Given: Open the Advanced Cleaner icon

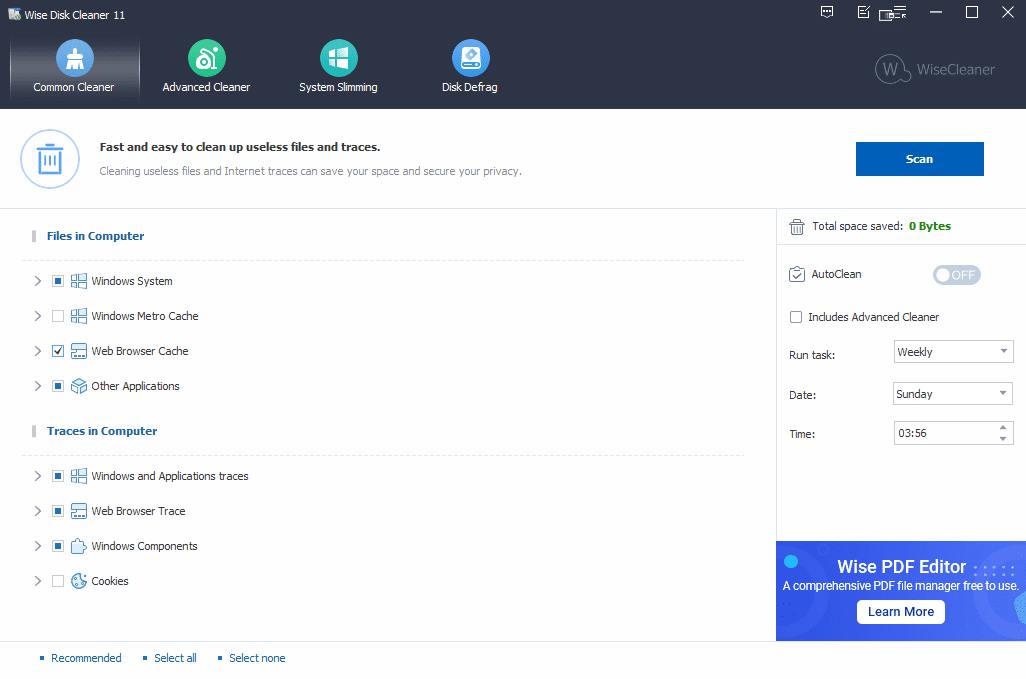Looking at the screenshot, I should (206, 58).
